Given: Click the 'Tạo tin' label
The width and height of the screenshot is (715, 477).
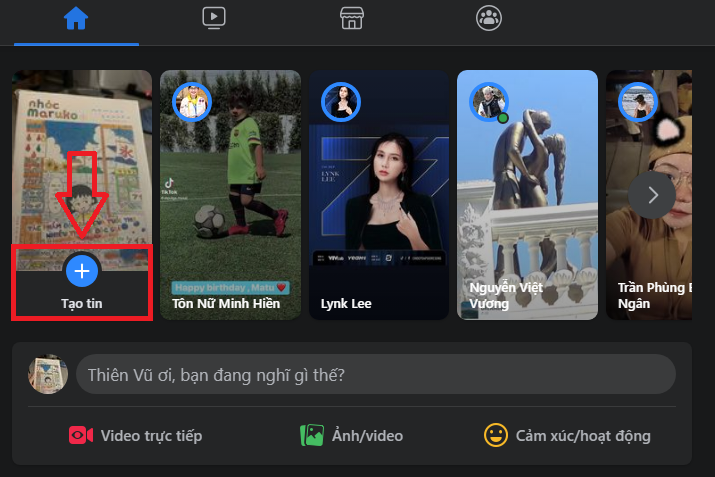Looking at the screenshot, I should 82,304.
